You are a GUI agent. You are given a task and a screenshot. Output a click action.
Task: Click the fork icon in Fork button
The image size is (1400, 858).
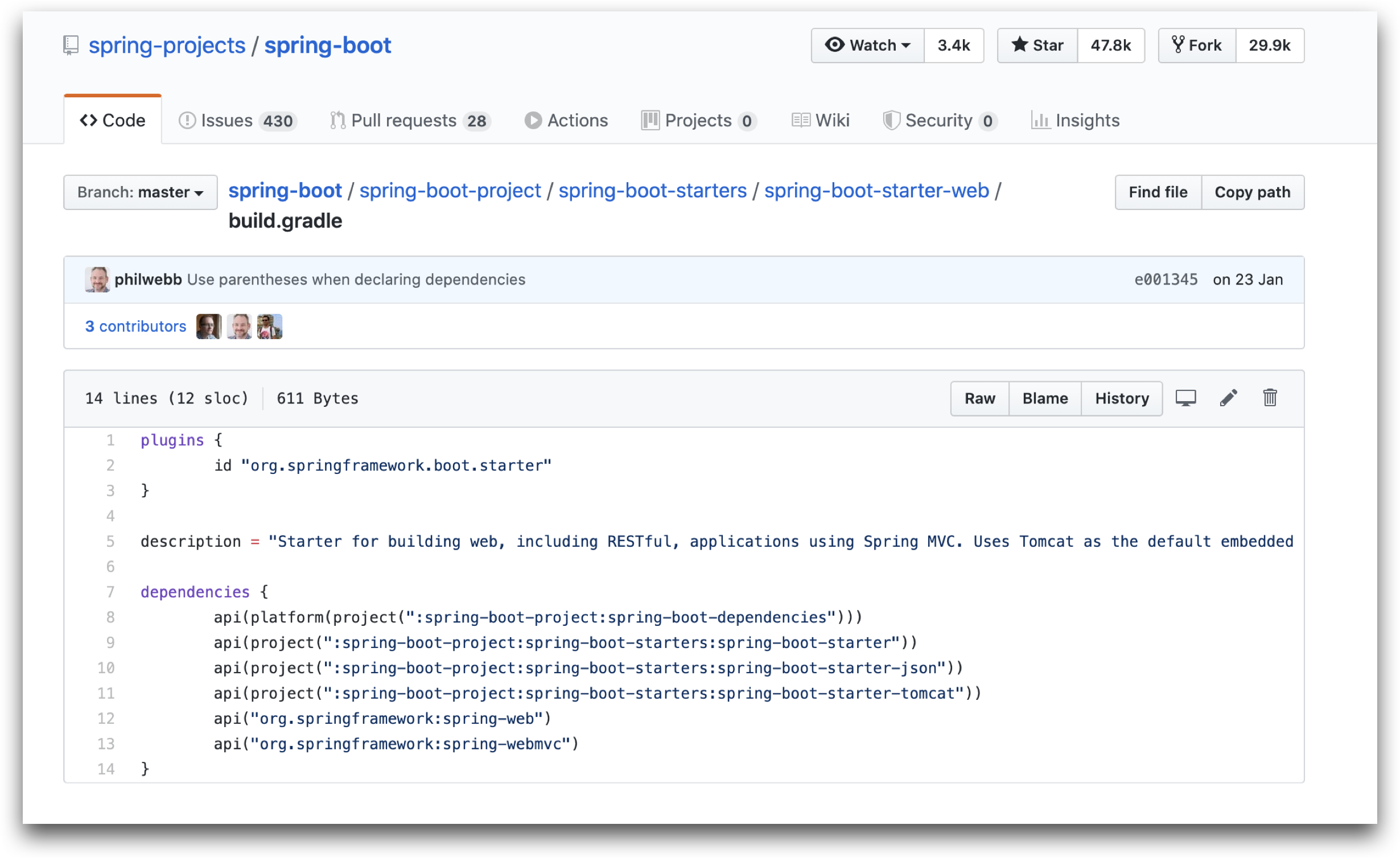coord(1177,44)
